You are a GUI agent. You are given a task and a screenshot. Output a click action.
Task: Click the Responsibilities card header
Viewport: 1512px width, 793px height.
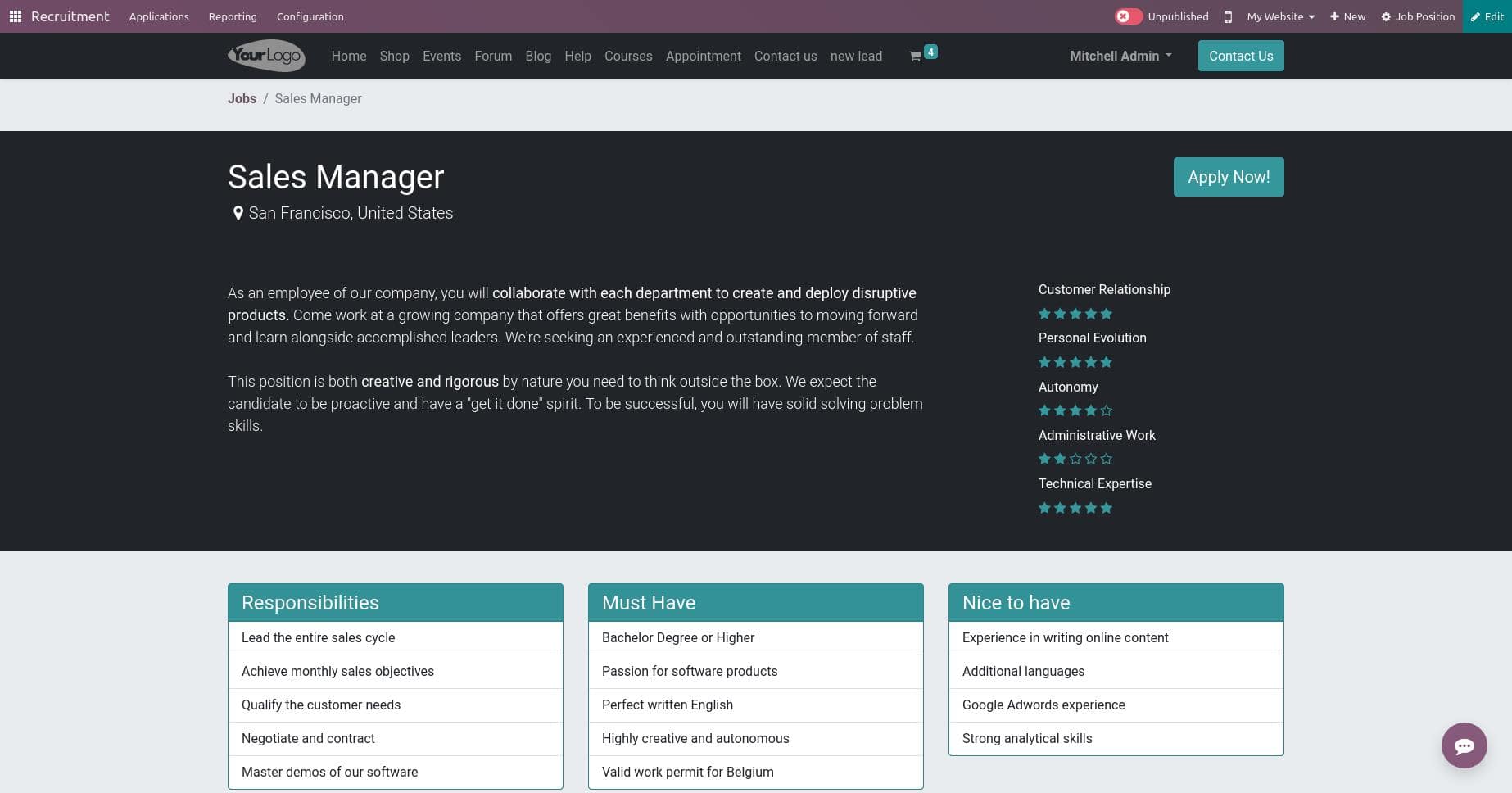coord(396,603)
